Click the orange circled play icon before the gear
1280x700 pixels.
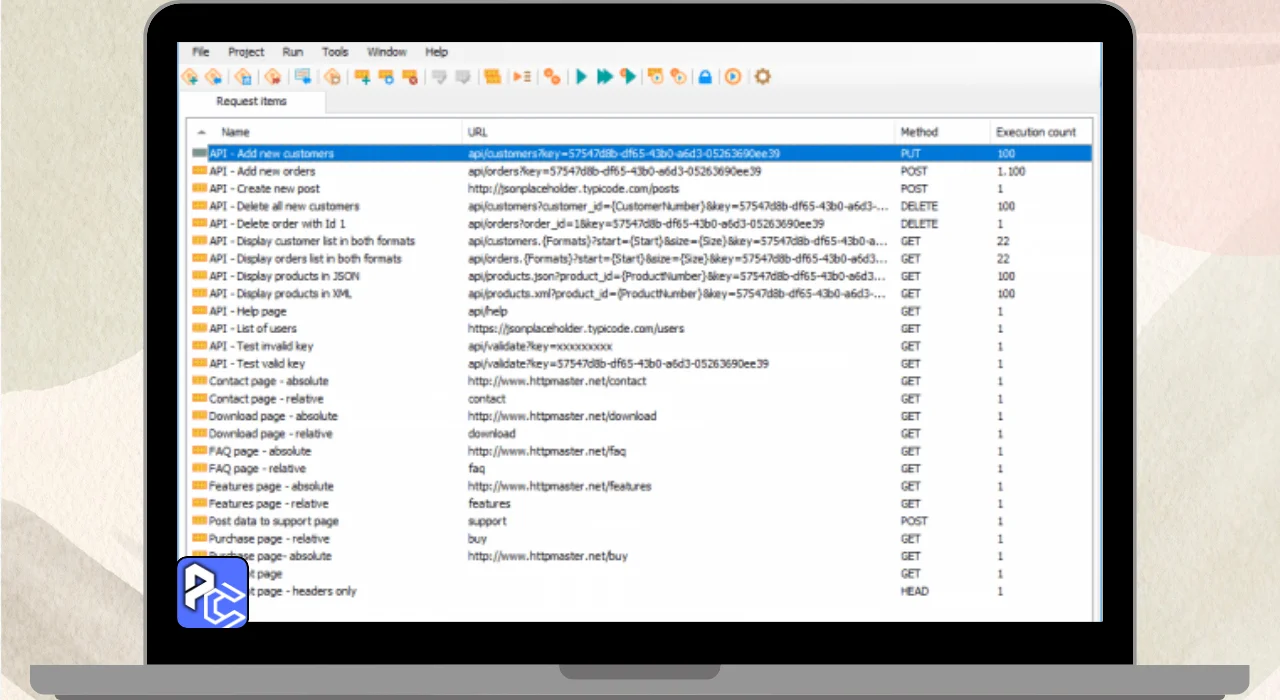tap(733, 77)
